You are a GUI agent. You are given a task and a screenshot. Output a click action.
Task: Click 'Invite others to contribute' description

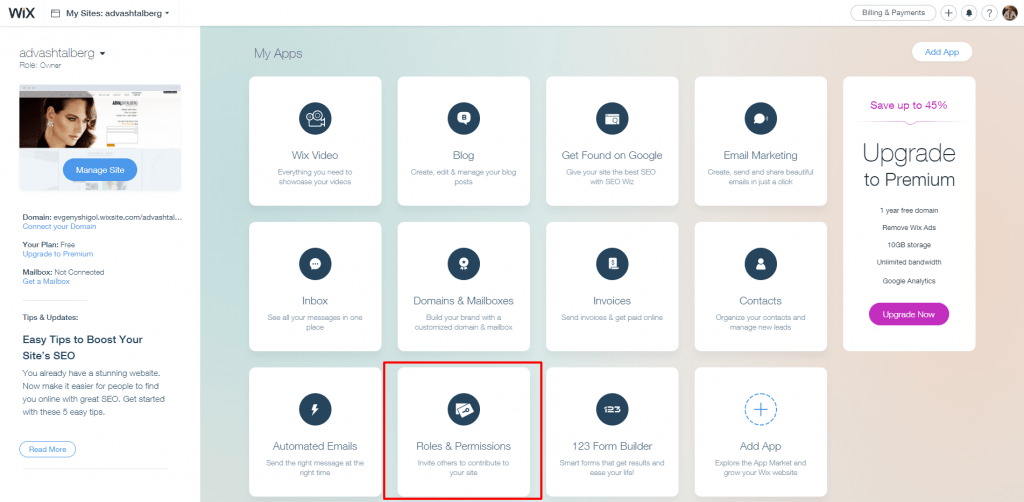[x=464, y=467]
